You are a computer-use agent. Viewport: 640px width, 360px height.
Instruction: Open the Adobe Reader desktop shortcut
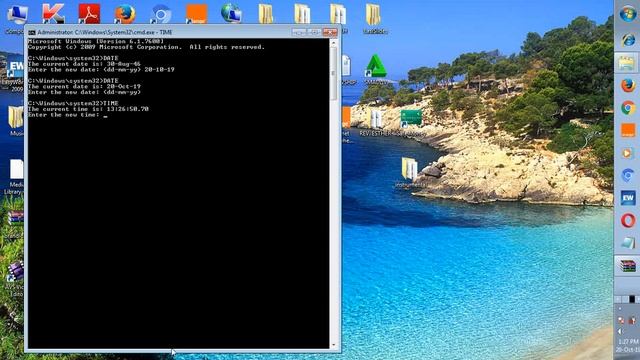click(89, 14)
